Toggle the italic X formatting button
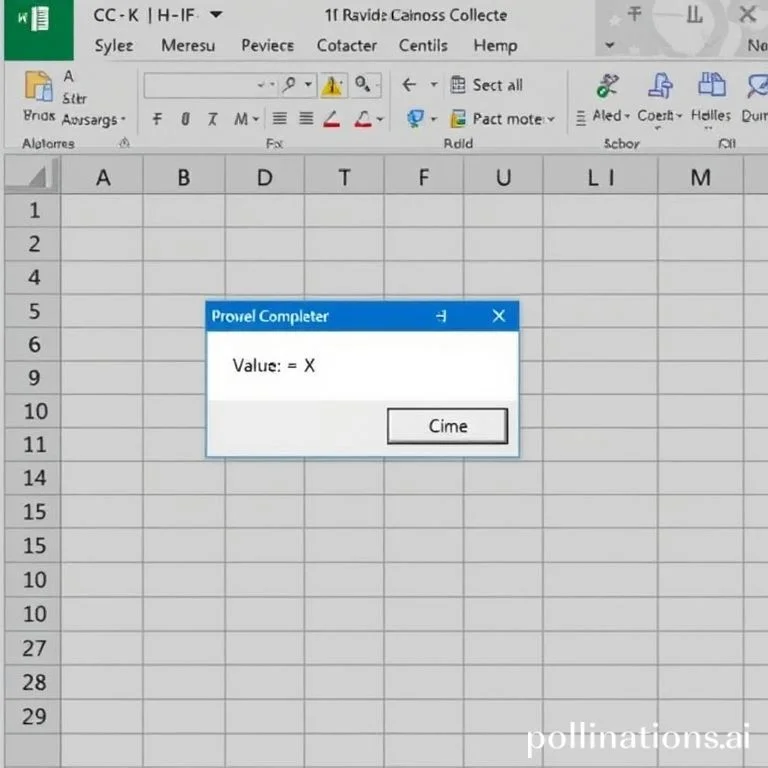This screenshot has height=768, width=768. click(x=212, y=119)
